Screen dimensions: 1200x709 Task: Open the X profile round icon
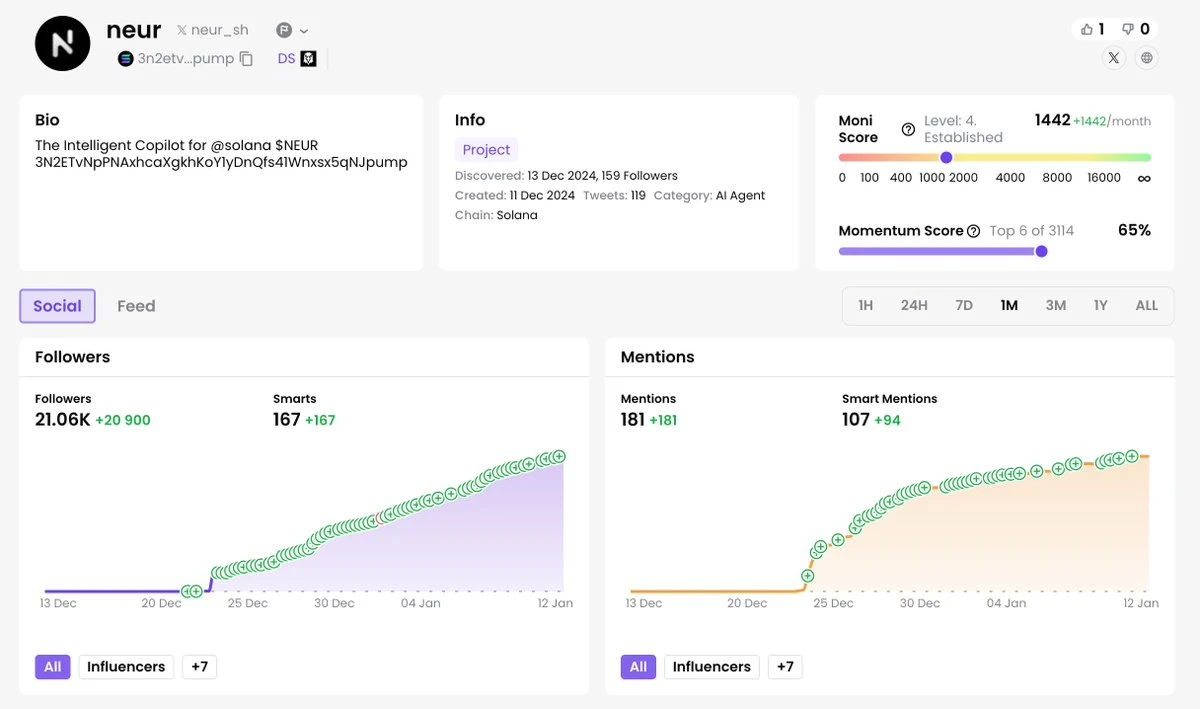[1114, 58]
